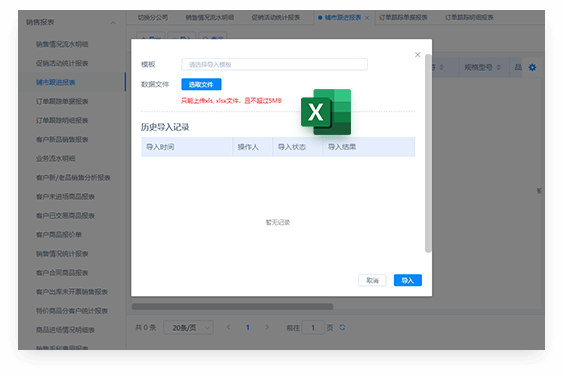This screenshot has height=376, width=563.
Task: Collapse the 销售报表 sidebar group
Action: [x=113, y=23]
